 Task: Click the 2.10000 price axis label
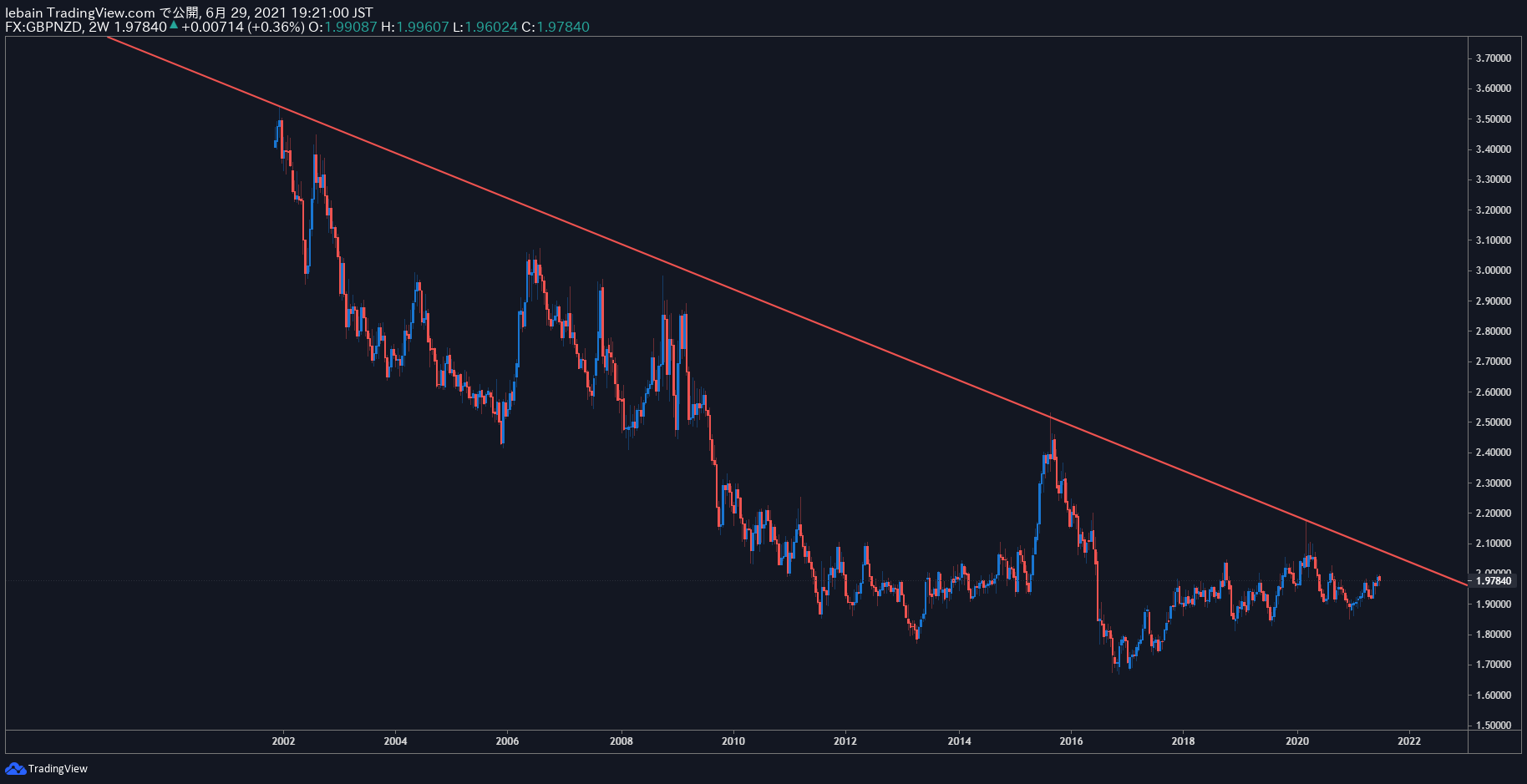point(1494,544)
